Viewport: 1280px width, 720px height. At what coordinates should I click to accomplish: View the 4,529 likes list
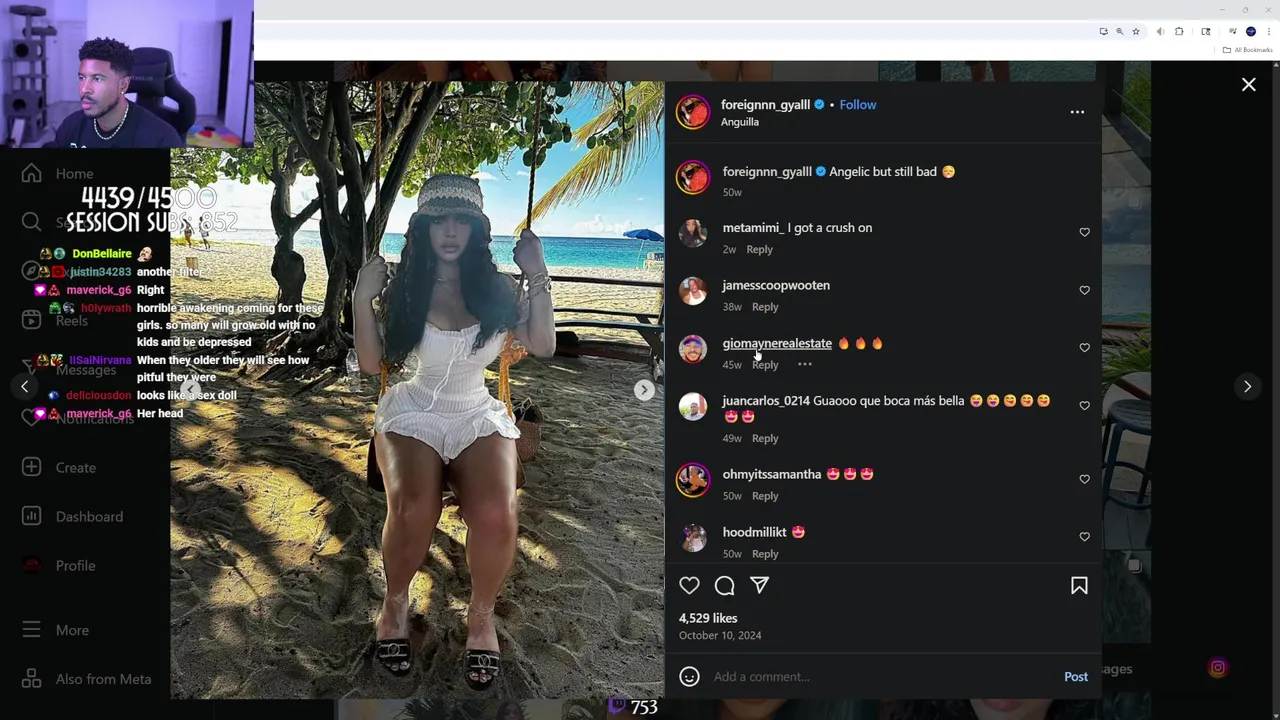(x=708, y=618)
